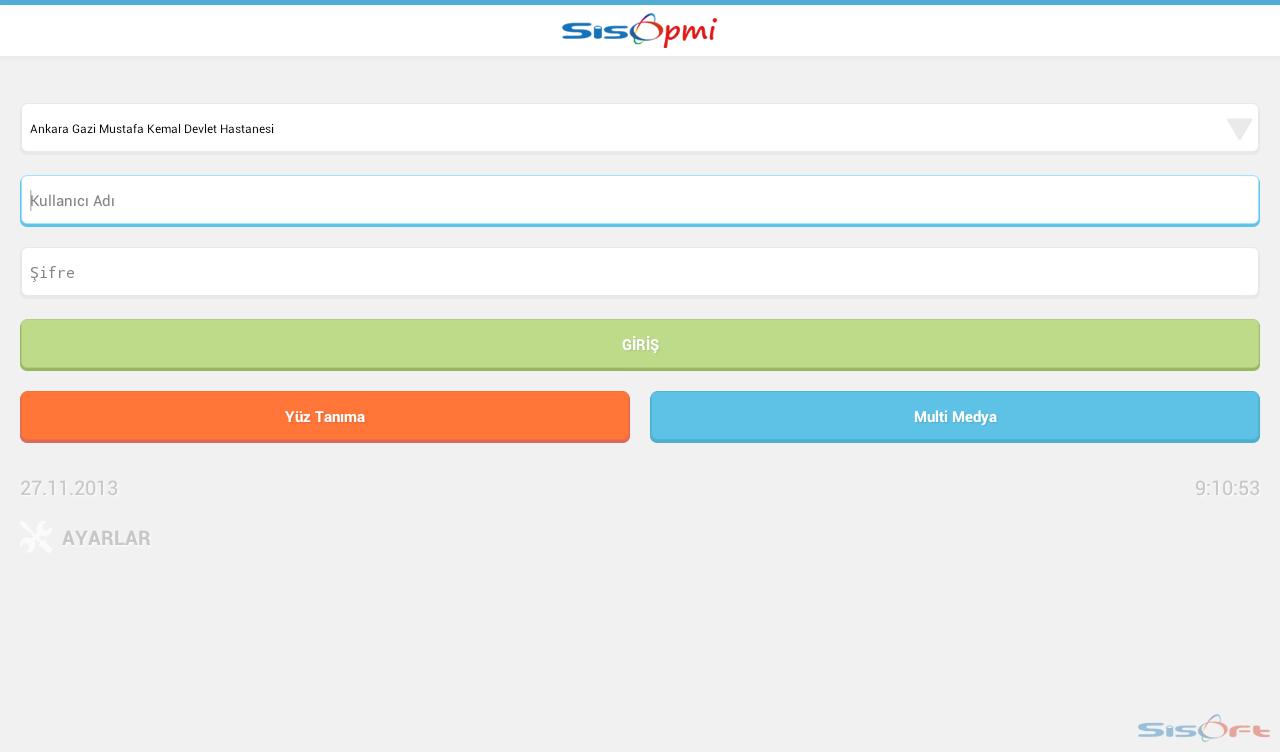The height and width of the screenshot is (752, 1280).
Task: Open the hospital selection dropdown
Action: [640, 128]
